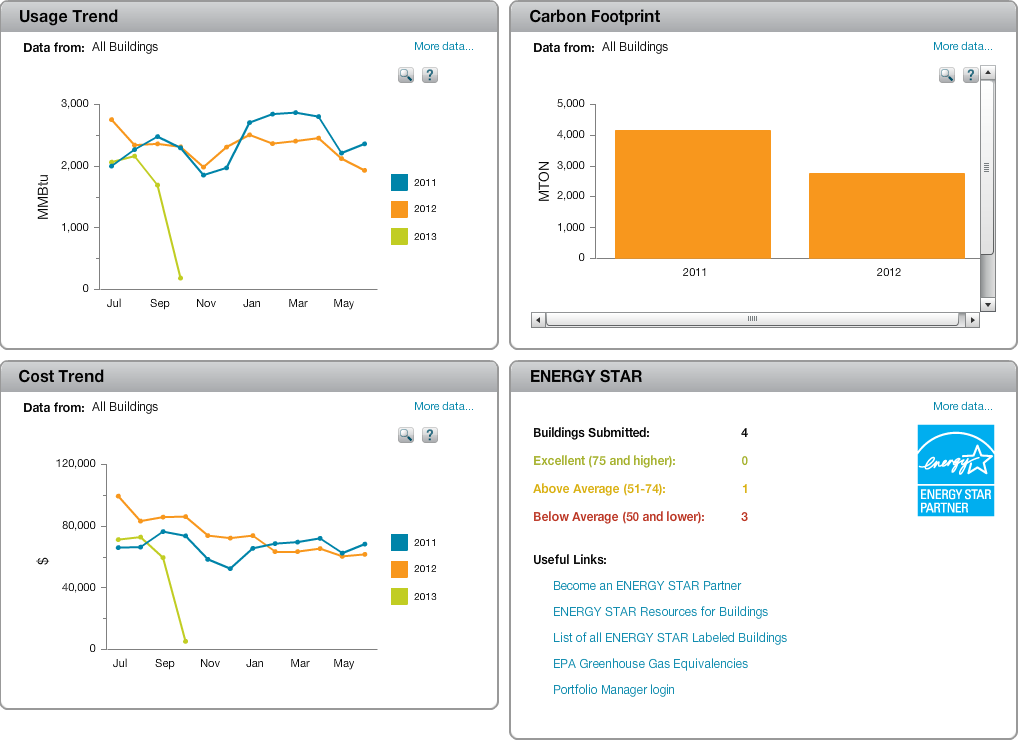Open help icon in Usage Trend panel

[430, 75]
